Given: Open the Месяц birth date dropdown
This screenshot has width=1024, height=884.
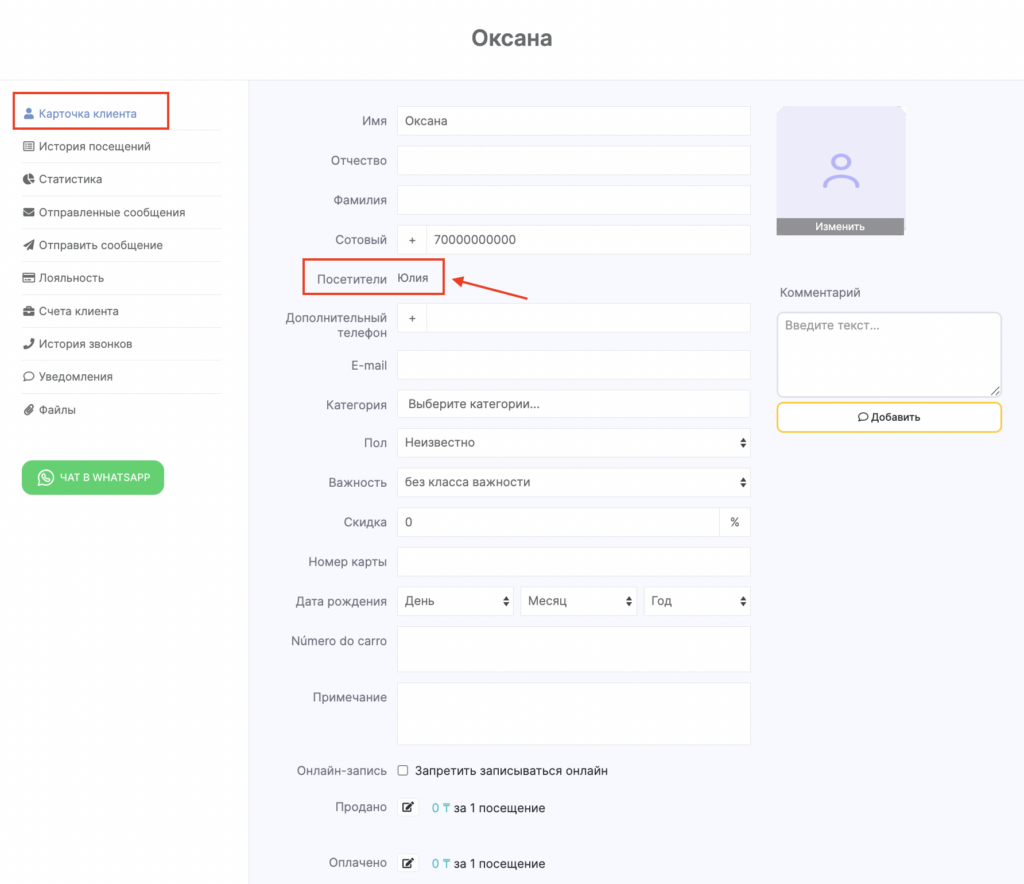Looking at the screenshot, I should point(579,601).
